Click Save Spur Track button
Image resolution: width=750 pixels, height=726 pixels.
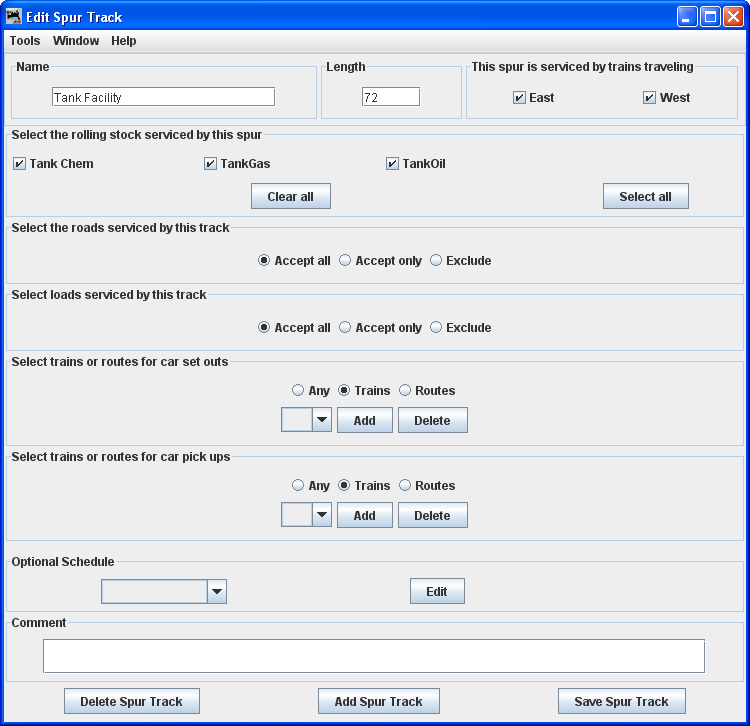[621, 701]
